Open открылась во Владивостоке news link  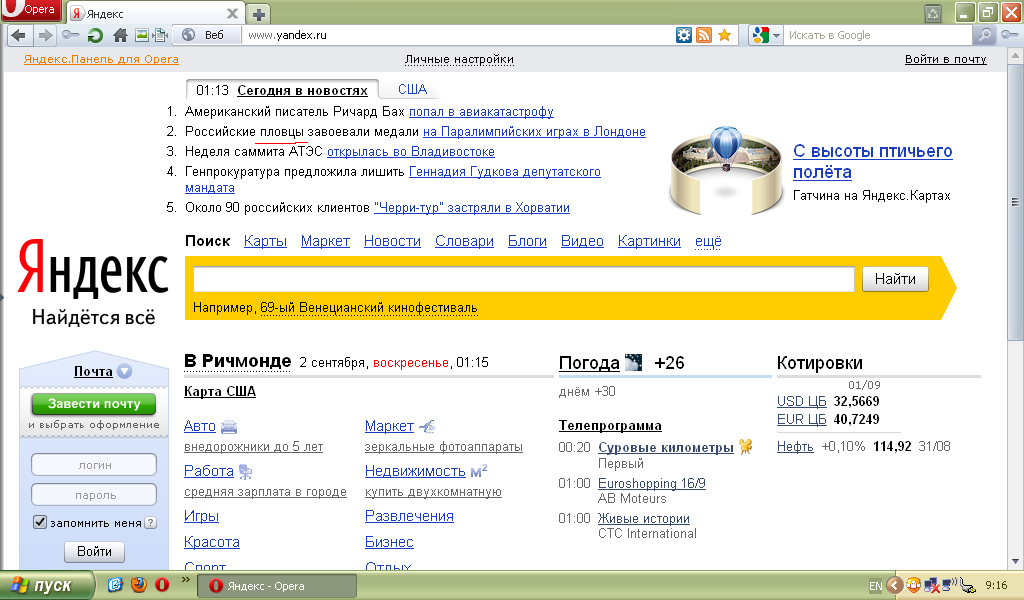pyautogui.click(x=411, y=151)
